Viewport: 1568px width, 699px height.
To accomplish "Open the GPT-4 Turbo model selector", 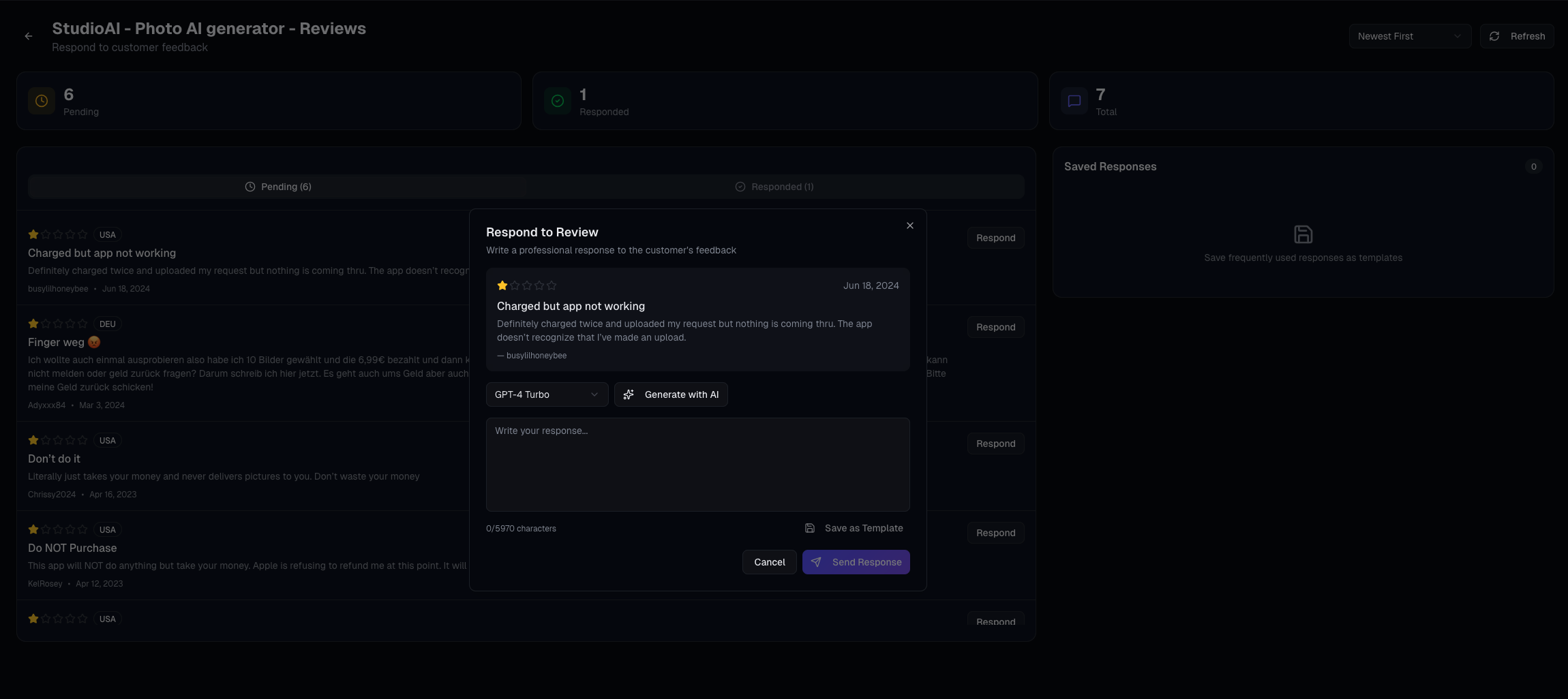I will click(546, 394).
